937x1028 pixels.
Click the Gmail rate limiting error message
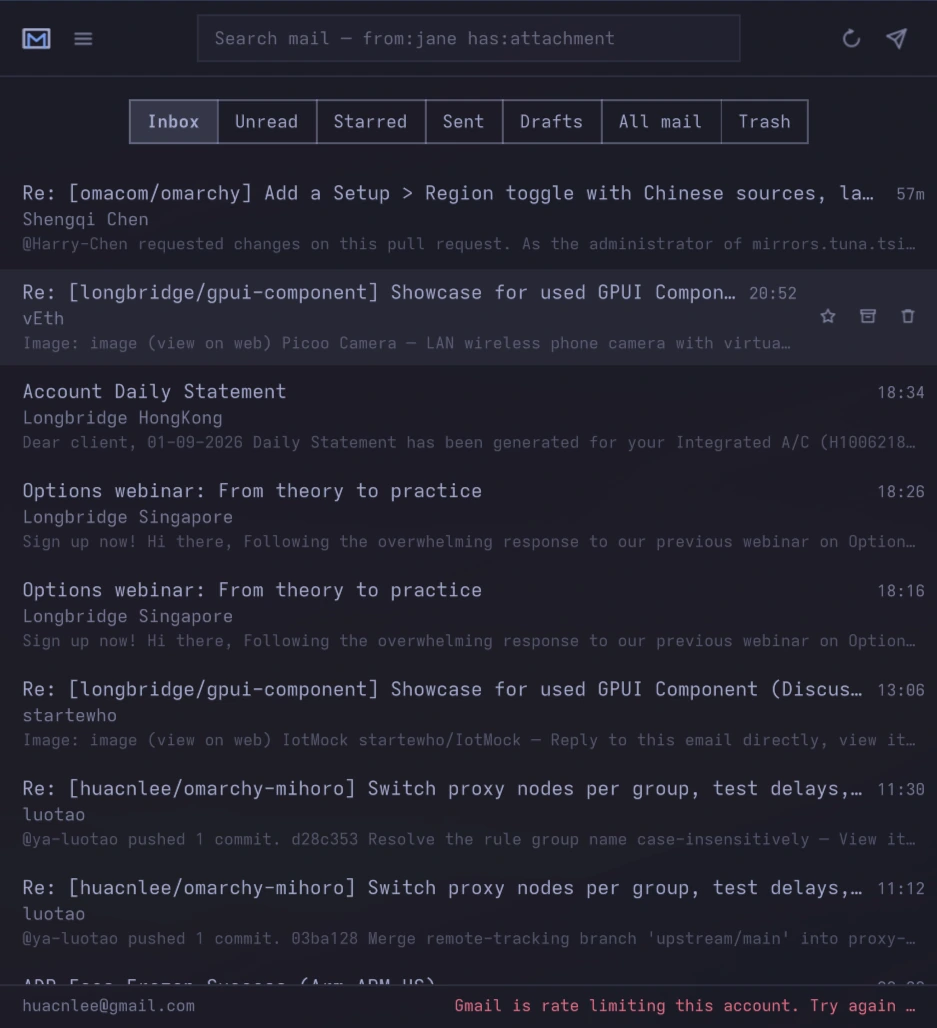tap(685, 1006)
